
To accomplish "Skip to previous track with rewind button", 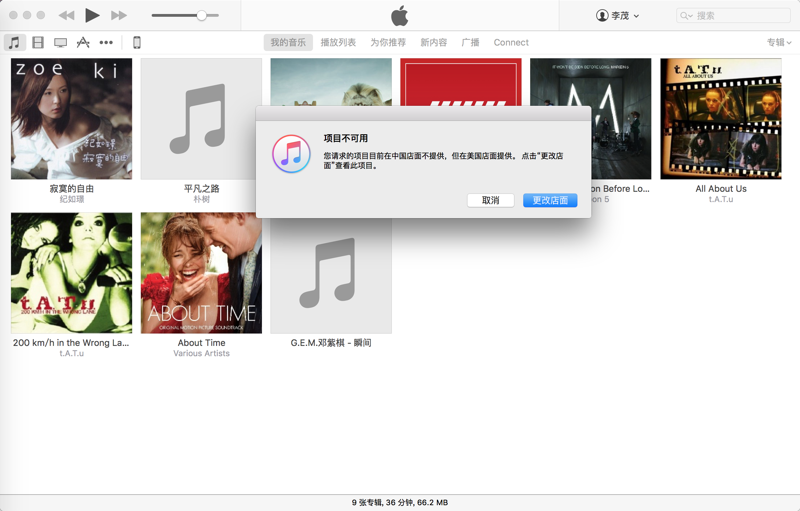I will [66, 15].
